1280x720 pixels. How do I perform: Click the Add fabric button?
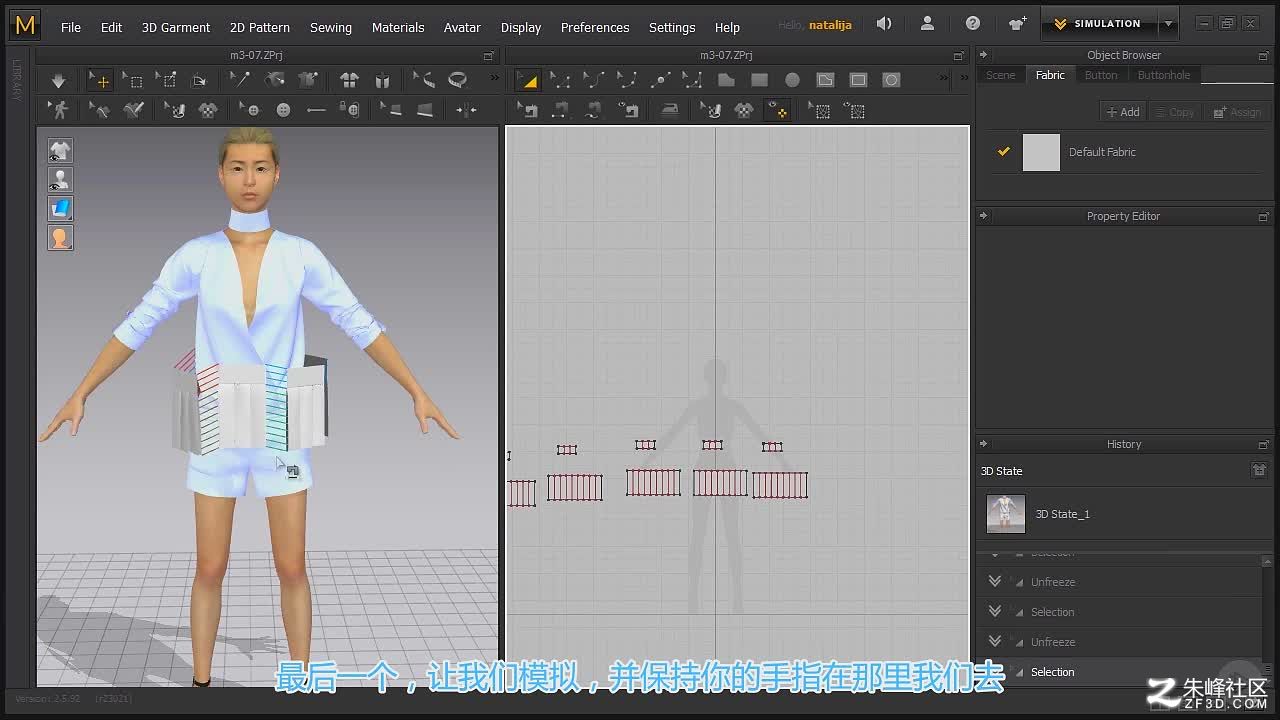1123,112
